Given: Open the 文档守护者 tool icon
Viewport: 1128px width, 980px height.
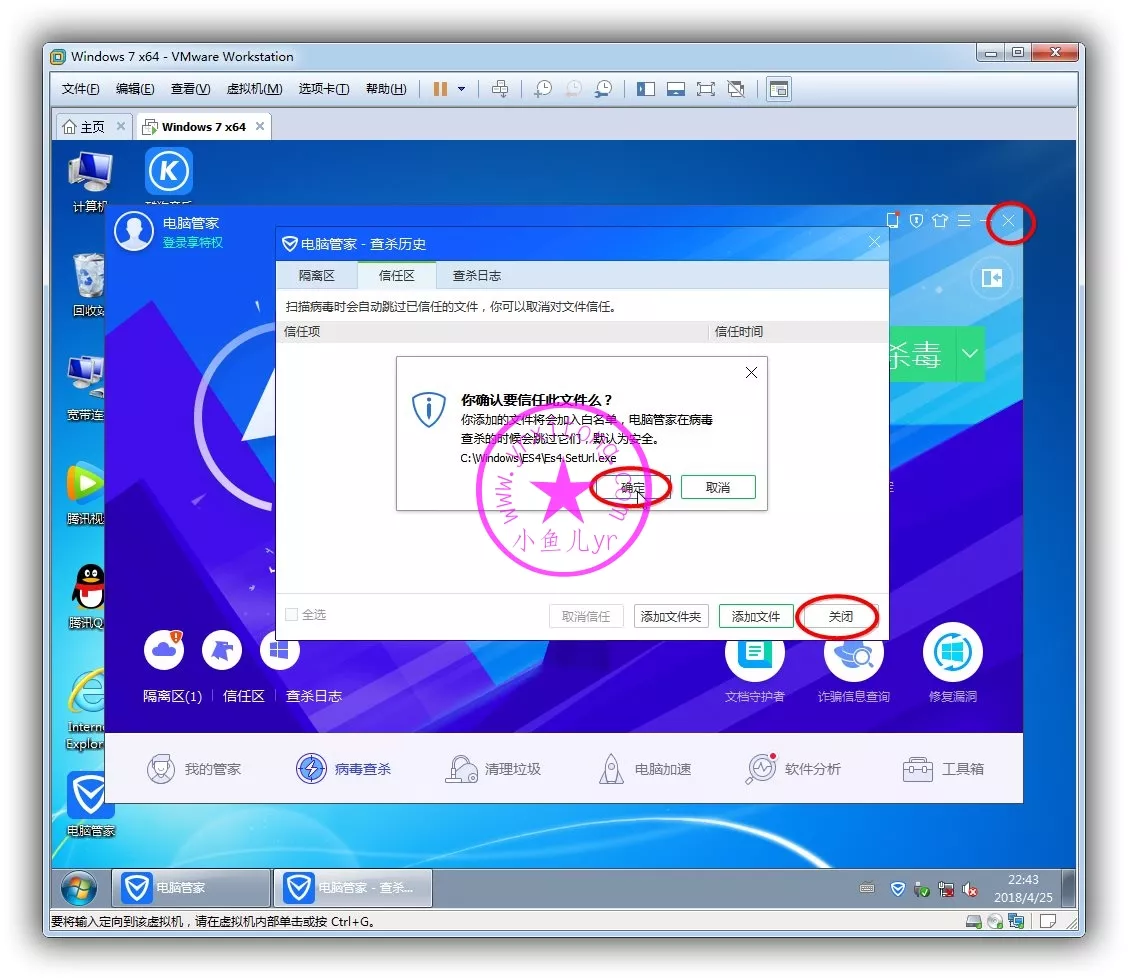Looking at the screenshot, I should pyautogui.click(x=754, y=653).
